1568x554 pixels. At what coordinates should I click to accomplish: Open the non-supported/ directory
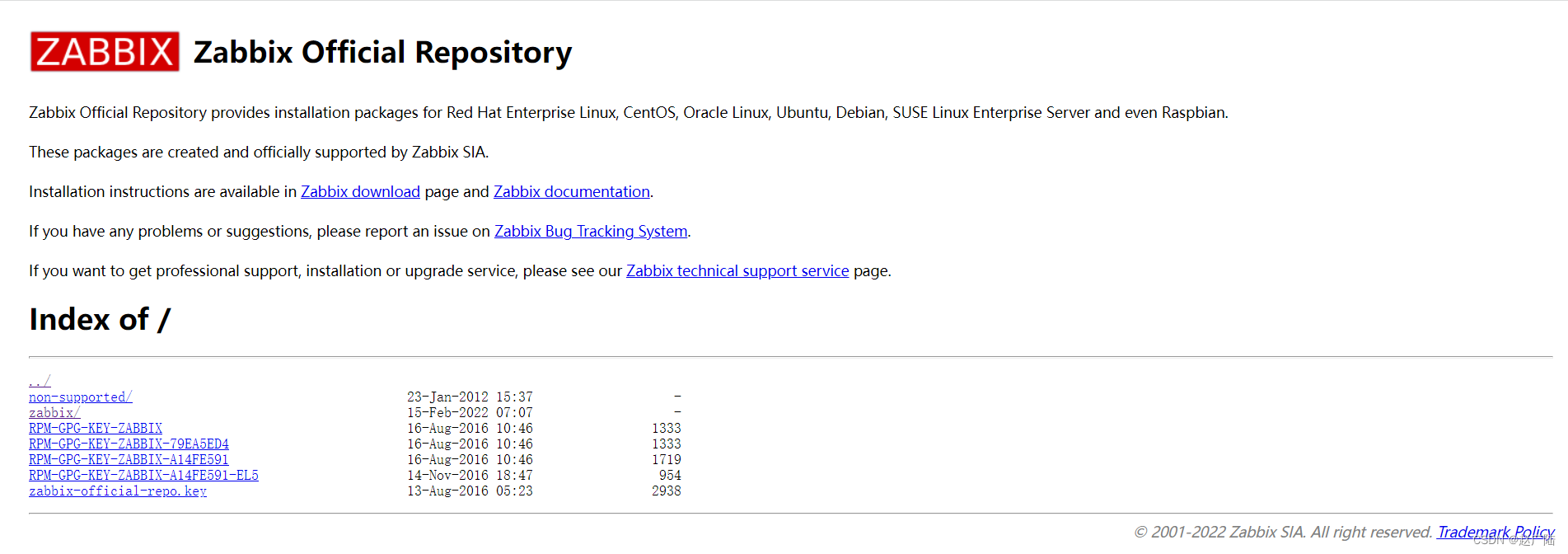click(x=80, y=397)
